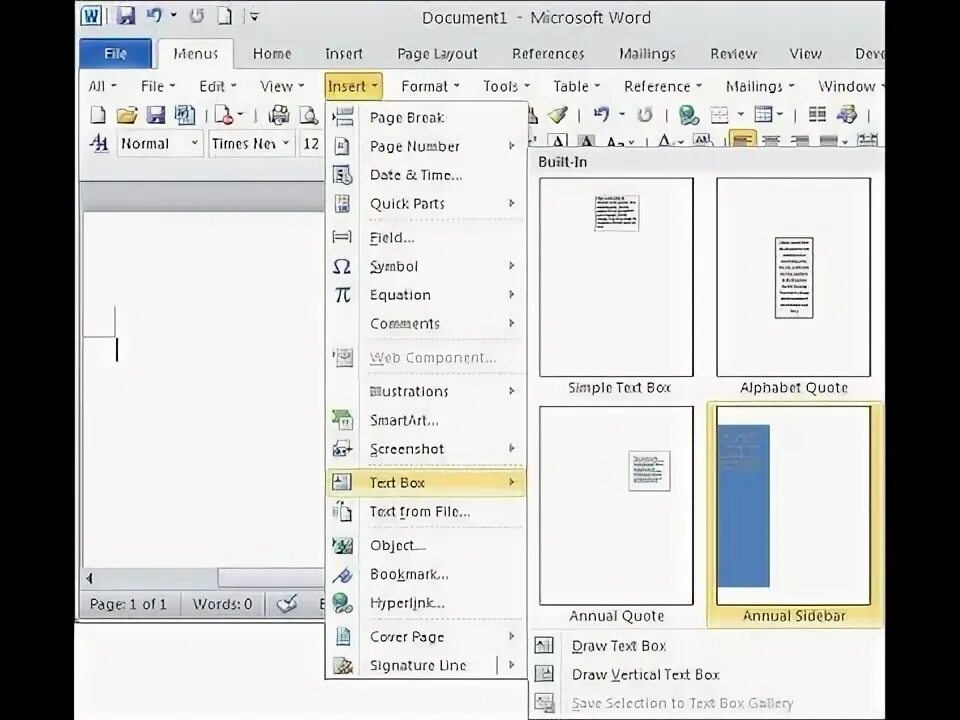Click the Format Painter brush icon

(x=558, y=114)
